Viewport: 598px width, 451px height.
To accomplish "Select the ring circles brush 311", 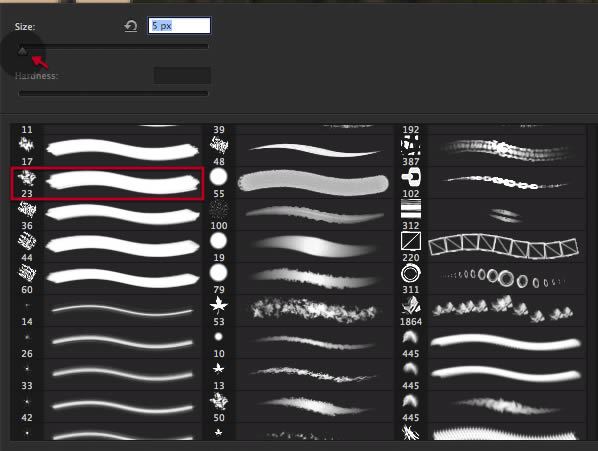I will click(x=491, y=279).
